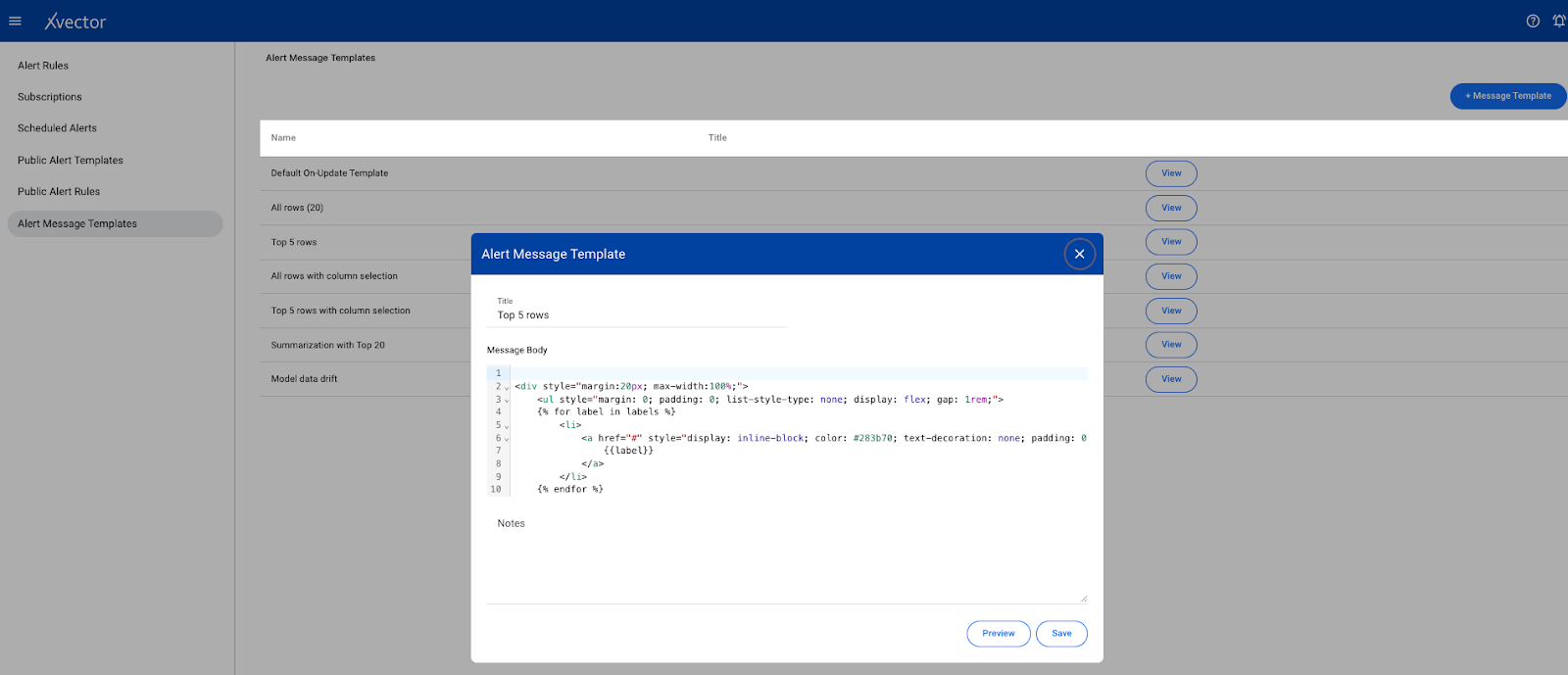Screen dimensions: 1568x675
Task: Fold the anchor tag on line 6
Action: pyautogui.click(x=507, y=439)
